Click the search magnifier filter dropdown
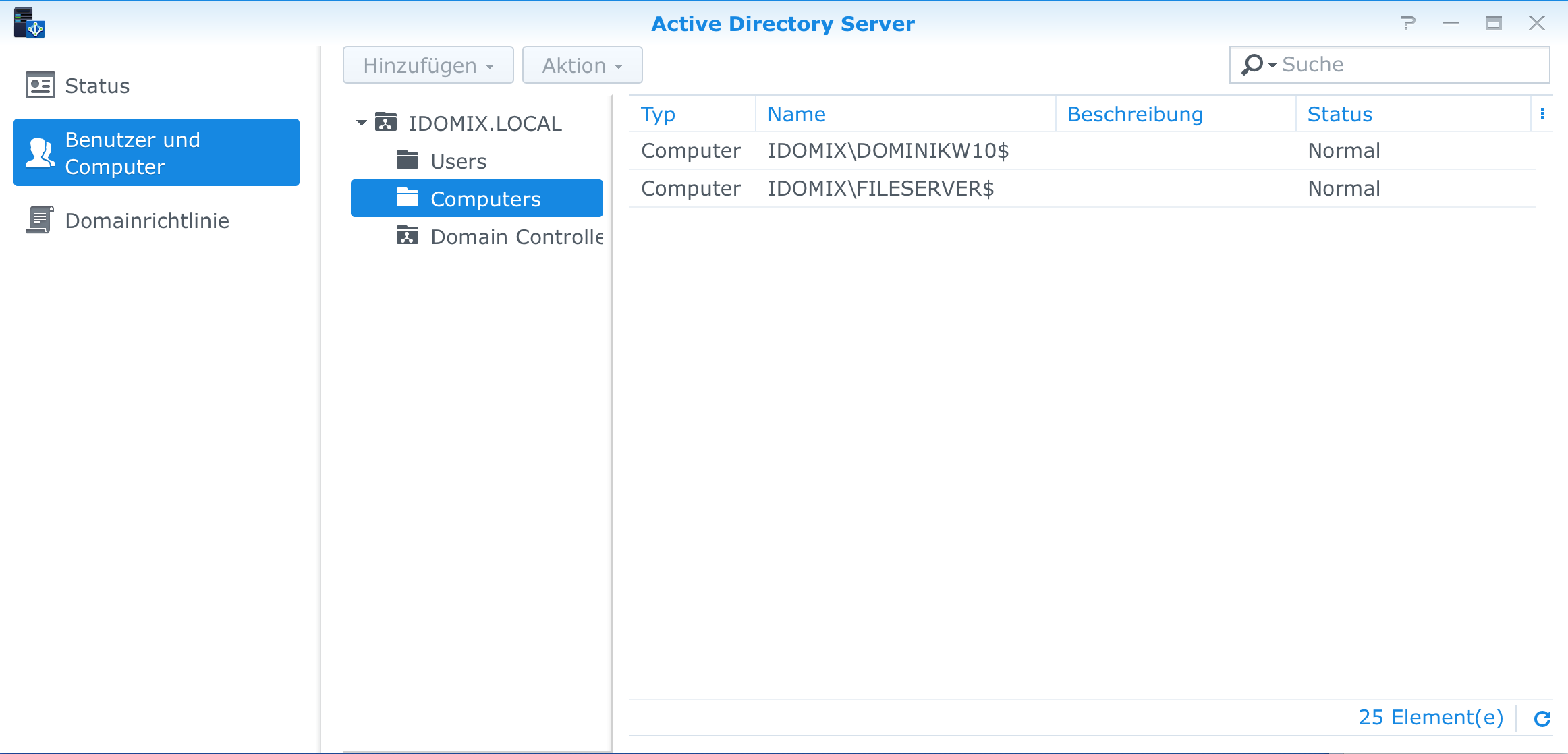Viewport: 1568px width, 754px height. pos(1258,65)
